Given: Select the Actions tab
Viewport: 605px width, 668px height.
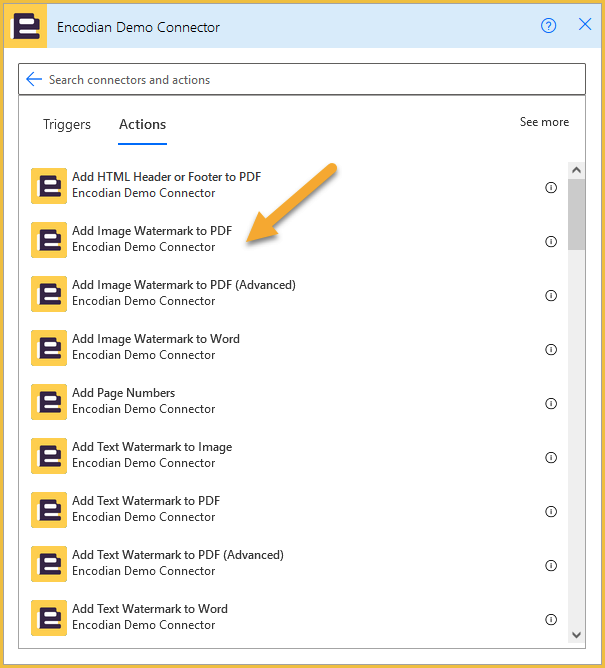Looking at the screenshot, I should coord(142,124).
